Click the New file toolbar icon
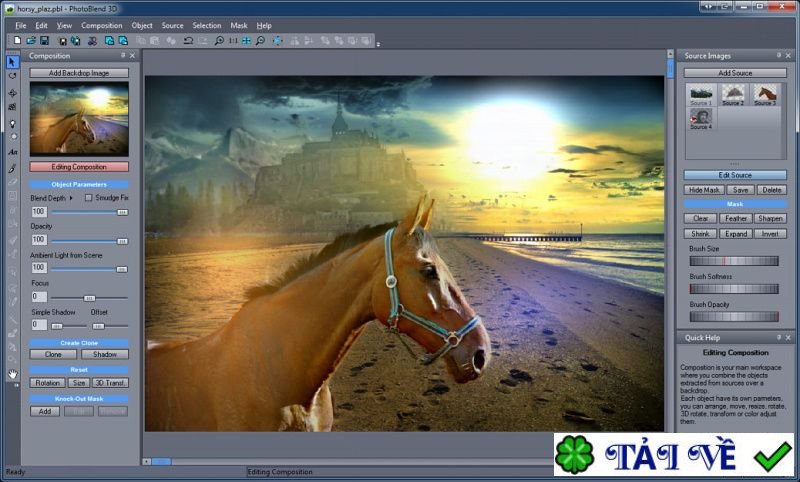 coord(17,40)
